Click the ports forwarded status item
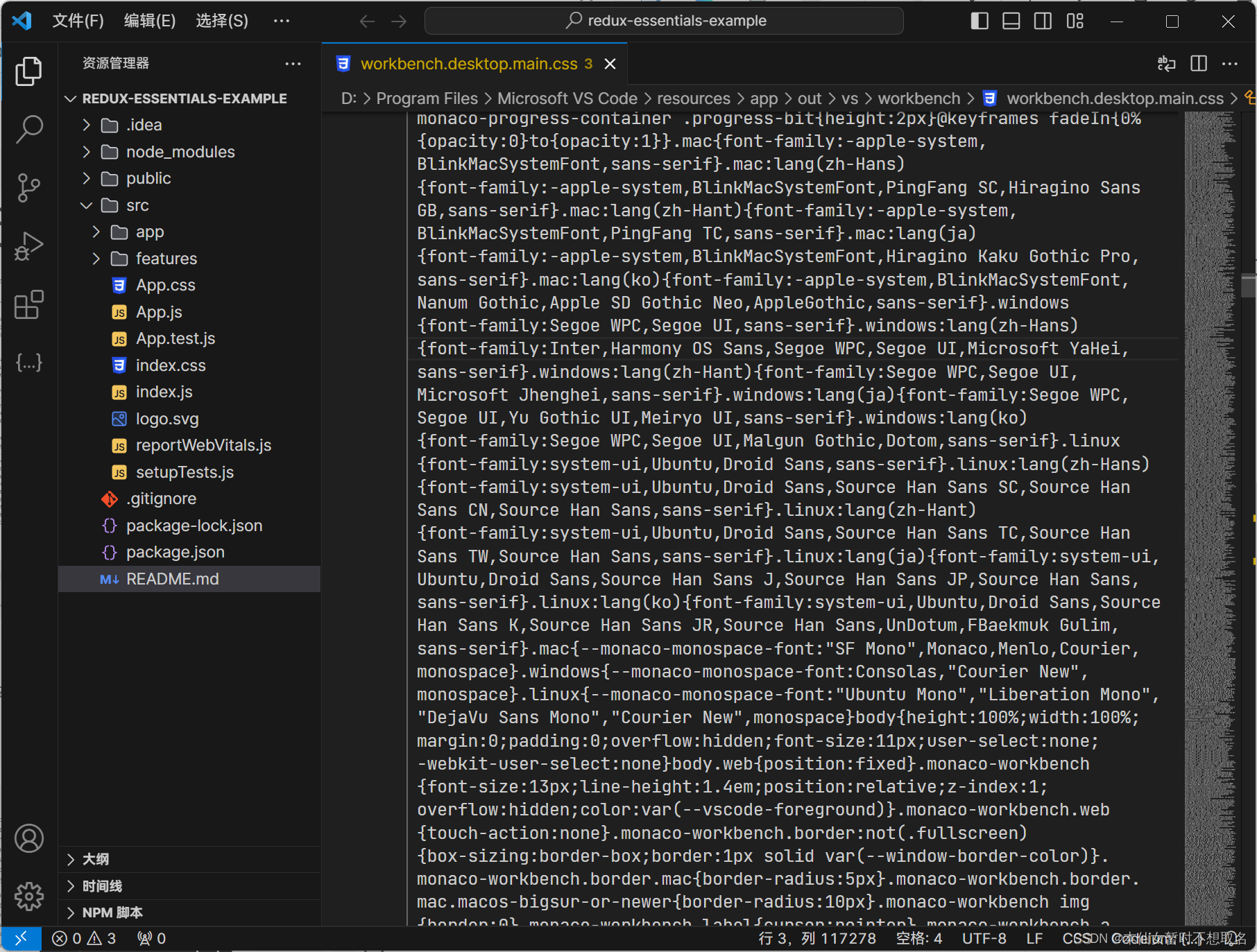This screenshot has height=952, width=1257. click(151, 938)
